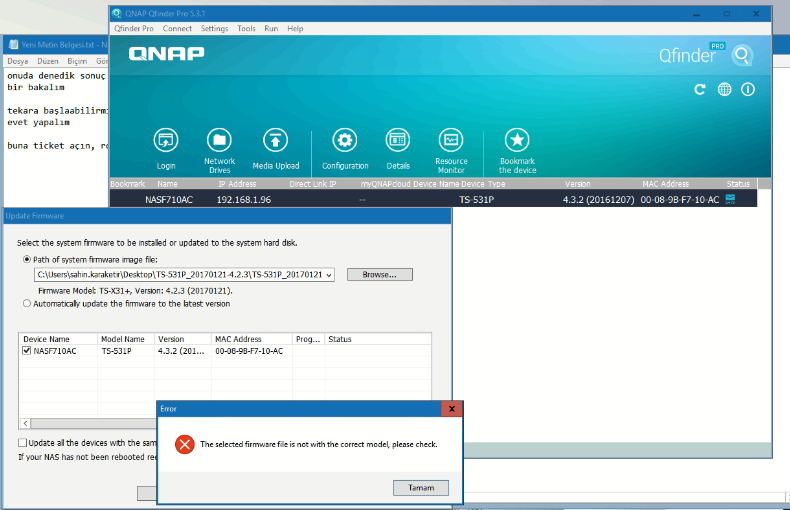The image size is (790, 510).
Task: Sort by Device Name column in update list
Action: (58, 339)
